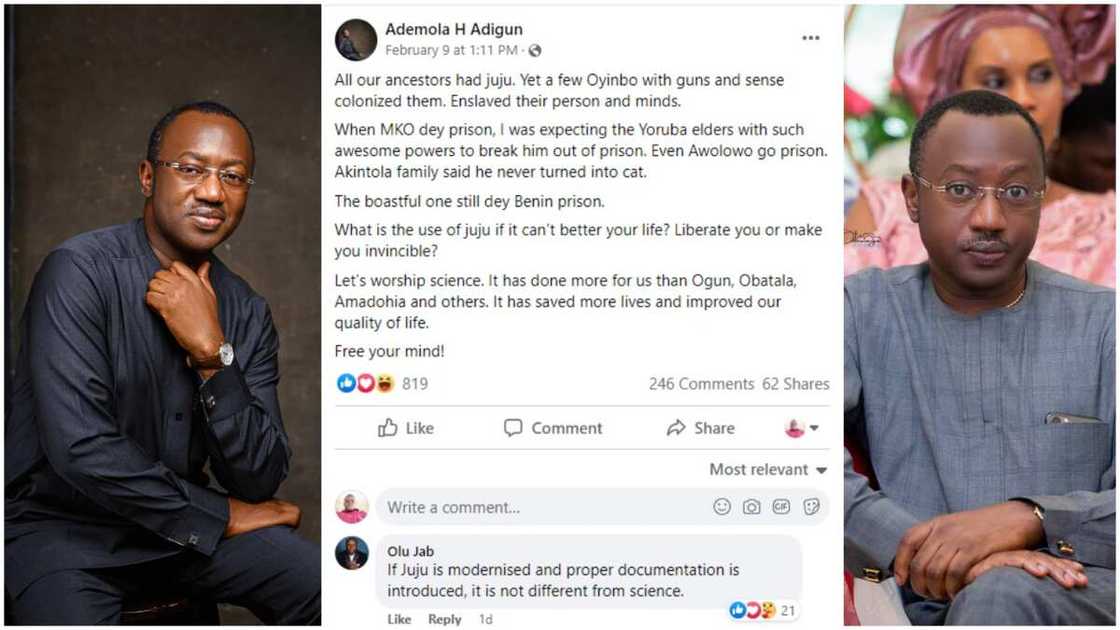Click the public globe privacy icon

(535, 50)
